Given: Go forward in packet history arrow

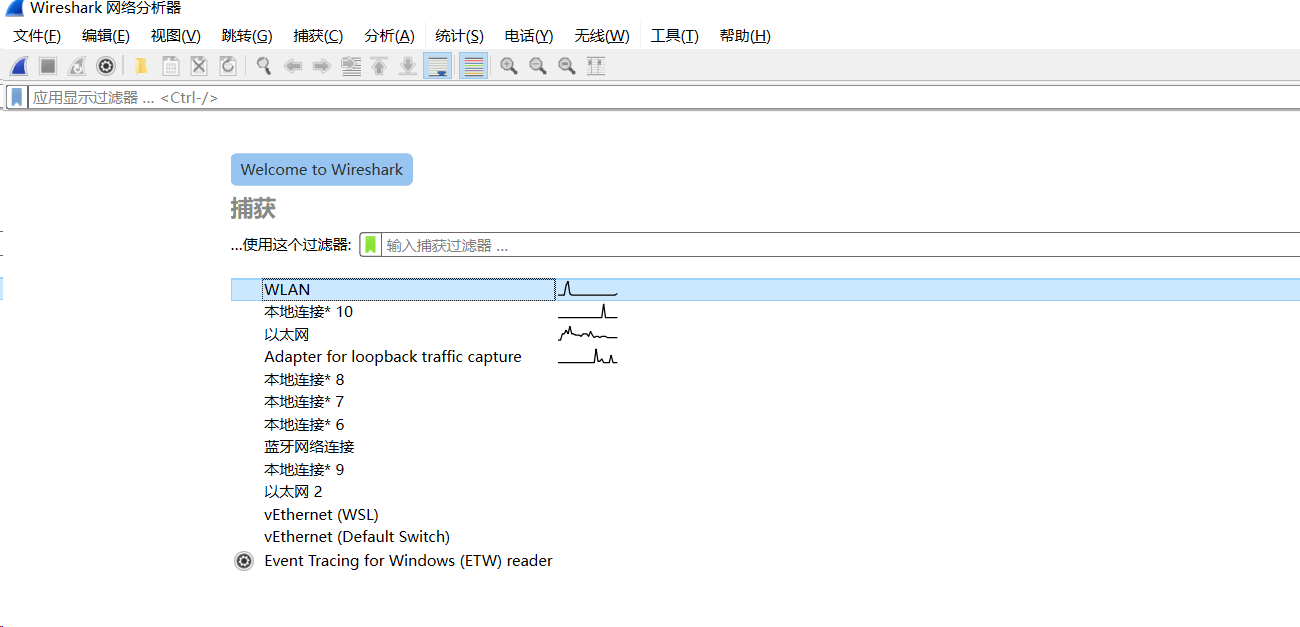Looking at the screenshot, I should tap(322, 66).
